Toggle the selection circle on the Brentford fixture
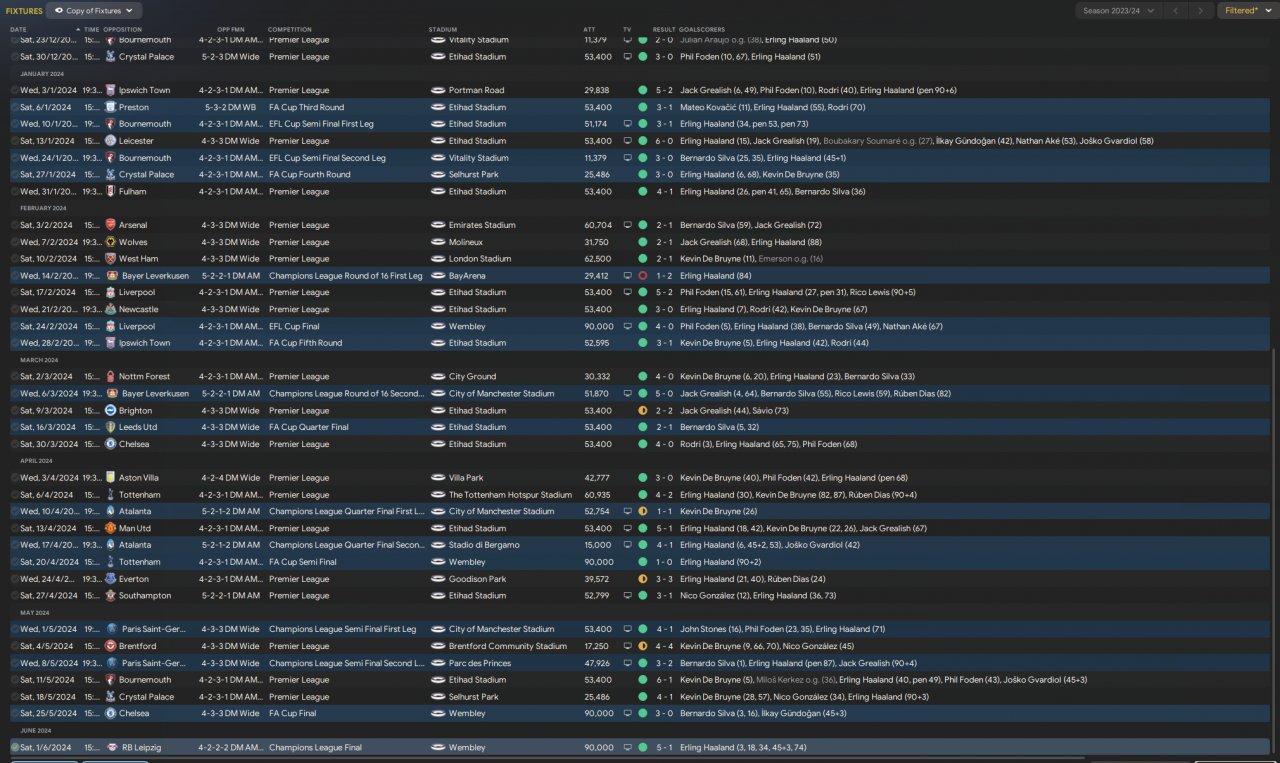The width and height of the screenshot is (1280, 763). (15, 646)
